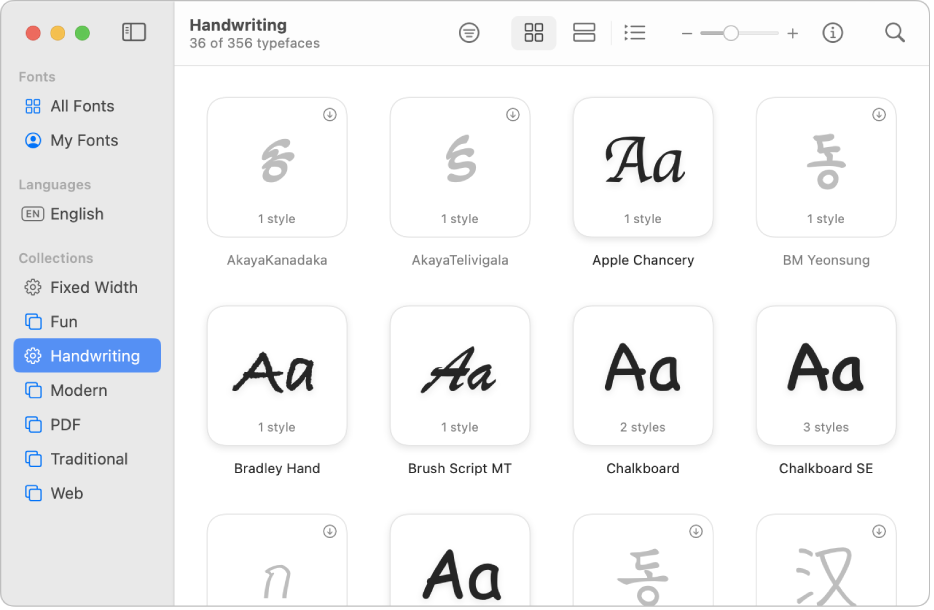The image size is (934, 610).
Task: Select the Apple Chancery font card
Action: click(x=643, y=167)
